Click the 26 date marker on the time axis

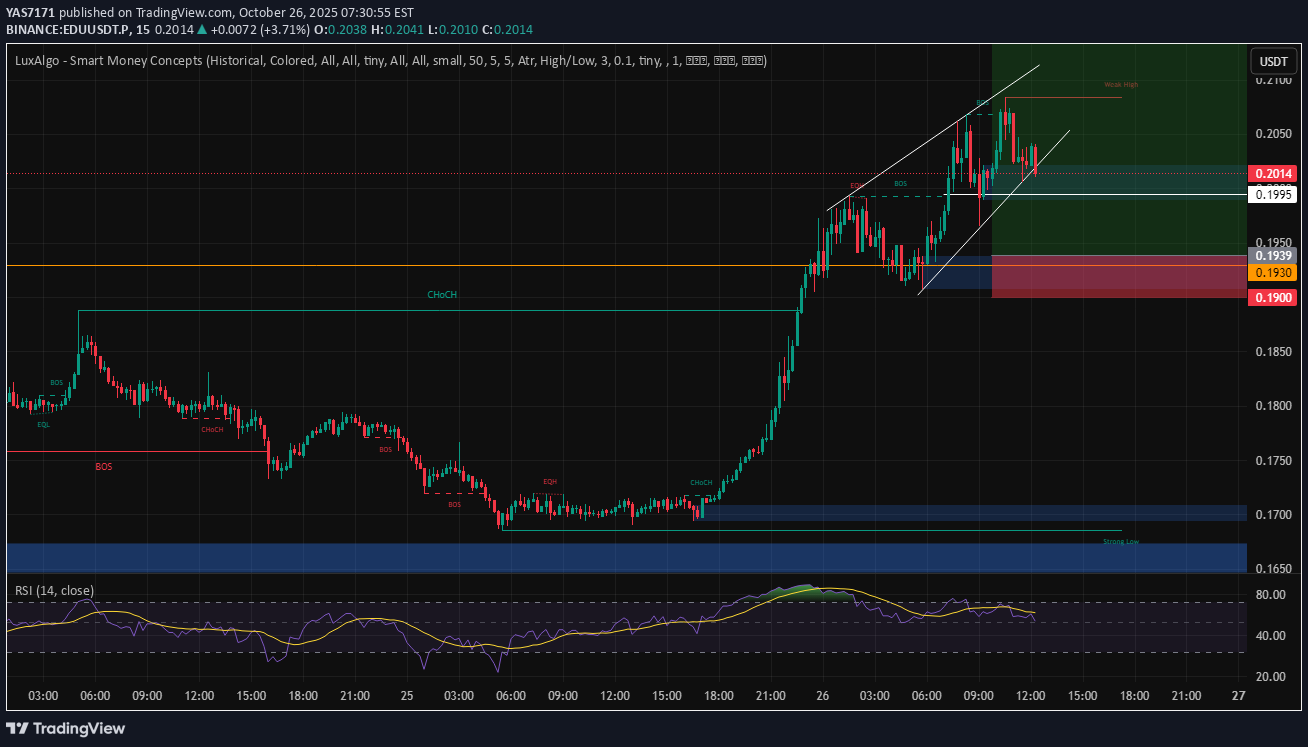coord(822,695)
